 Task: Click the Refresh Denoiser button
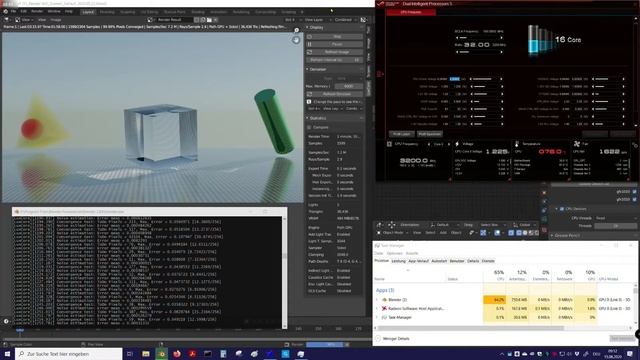pos(337,94)
